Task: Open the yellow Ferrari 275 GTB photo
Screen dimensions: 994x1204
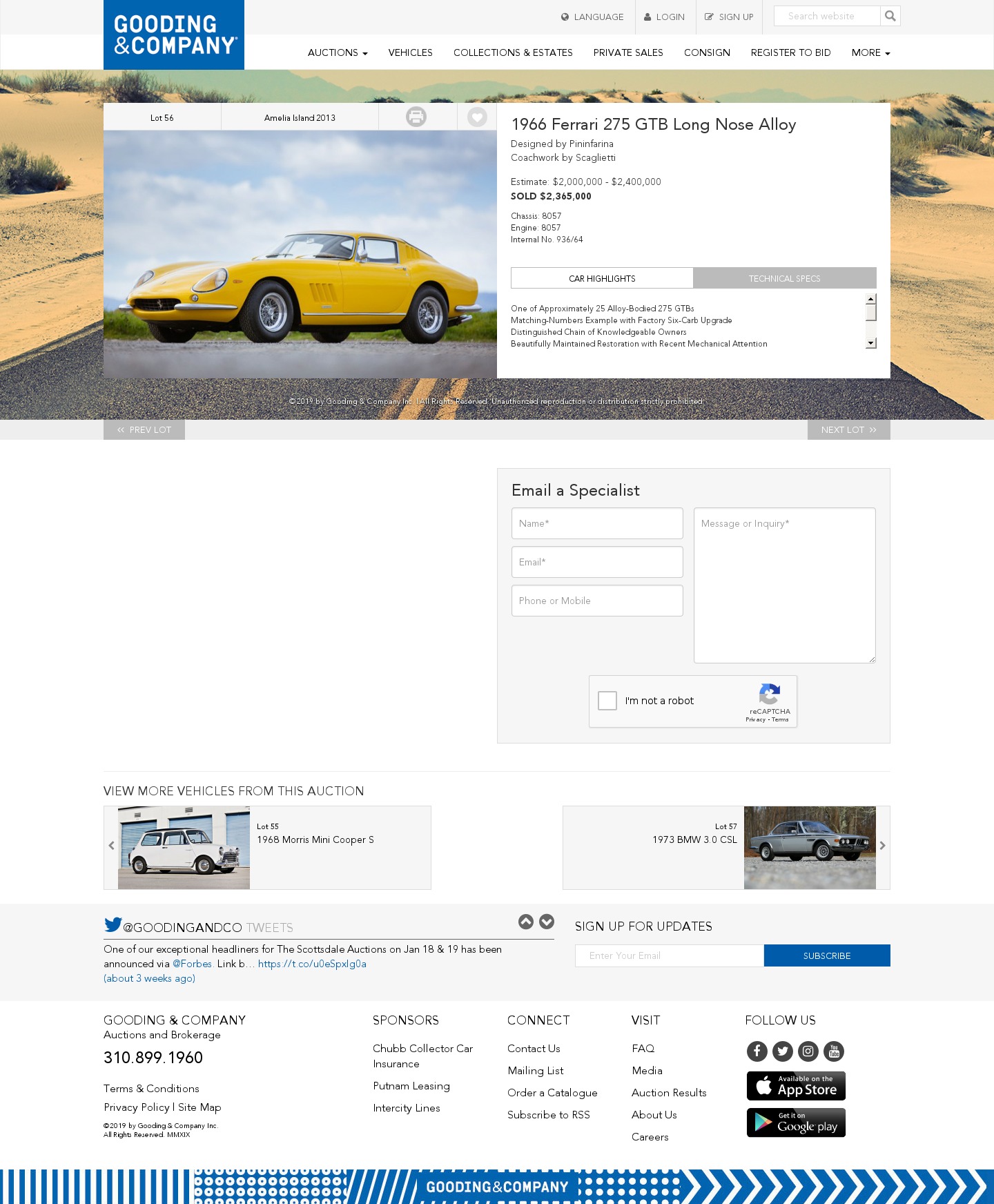Action: 300,254
